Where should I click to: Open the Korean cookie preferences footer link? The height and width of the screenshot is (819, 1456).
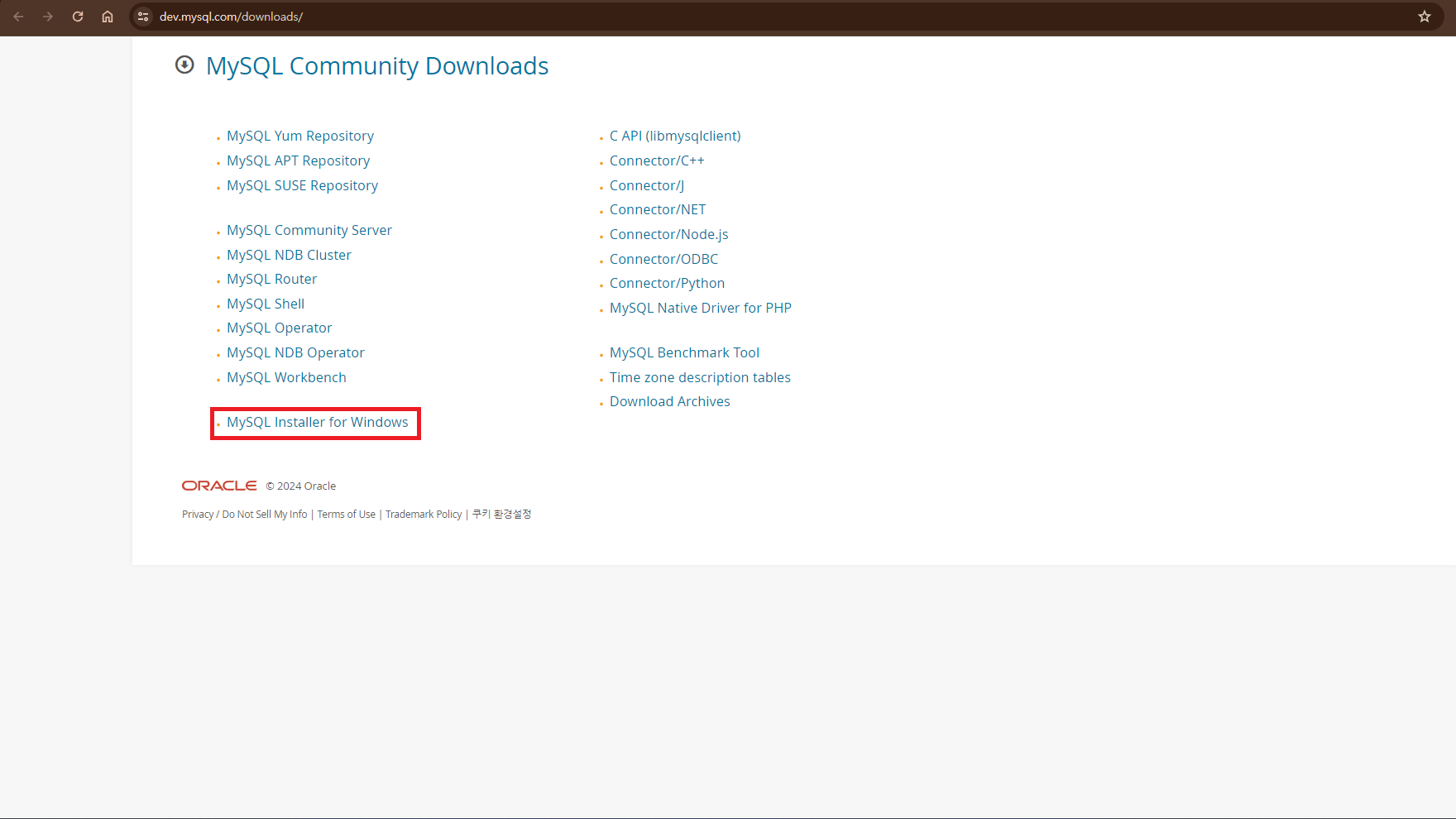click(501, 514)
